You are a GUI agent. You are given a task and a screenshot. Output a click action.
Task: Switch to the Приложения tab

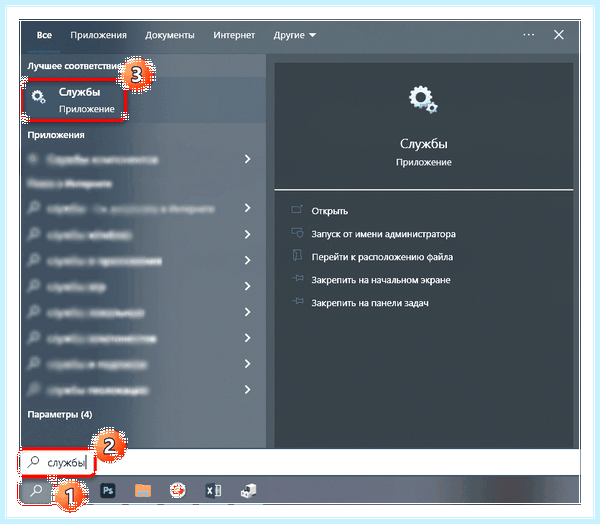click(98, 35)
